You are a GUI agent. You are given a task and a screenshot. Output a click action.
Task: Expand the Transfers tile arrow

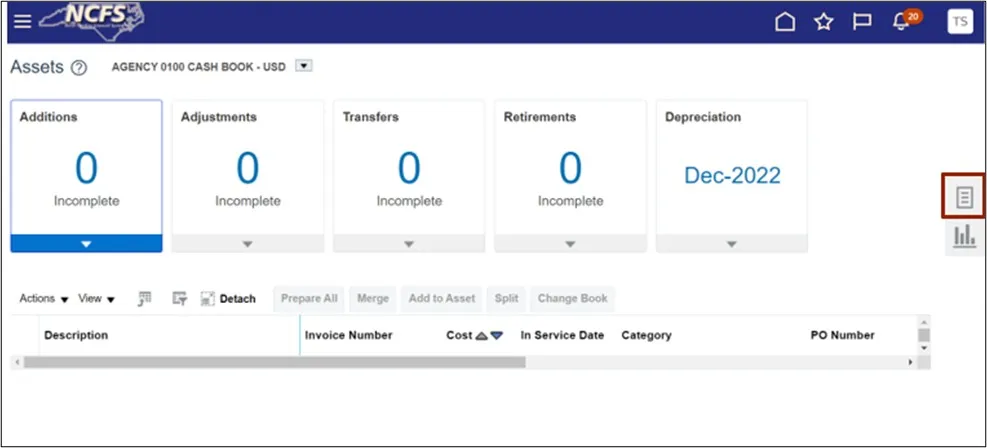coord(409,244)
